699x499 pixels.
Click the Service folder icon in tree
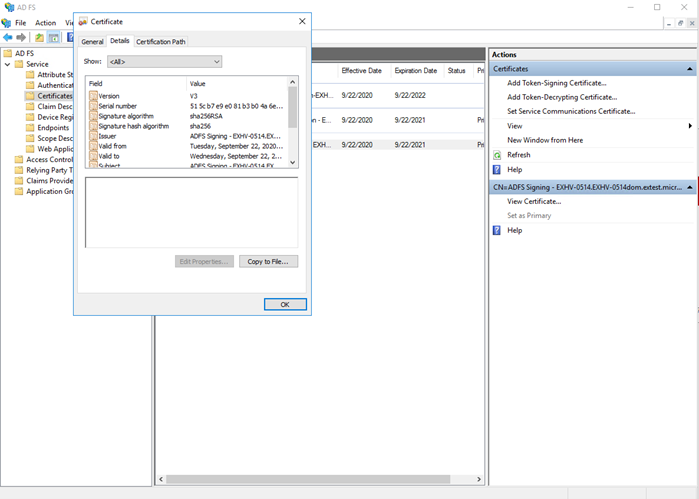tap(19, 64)
